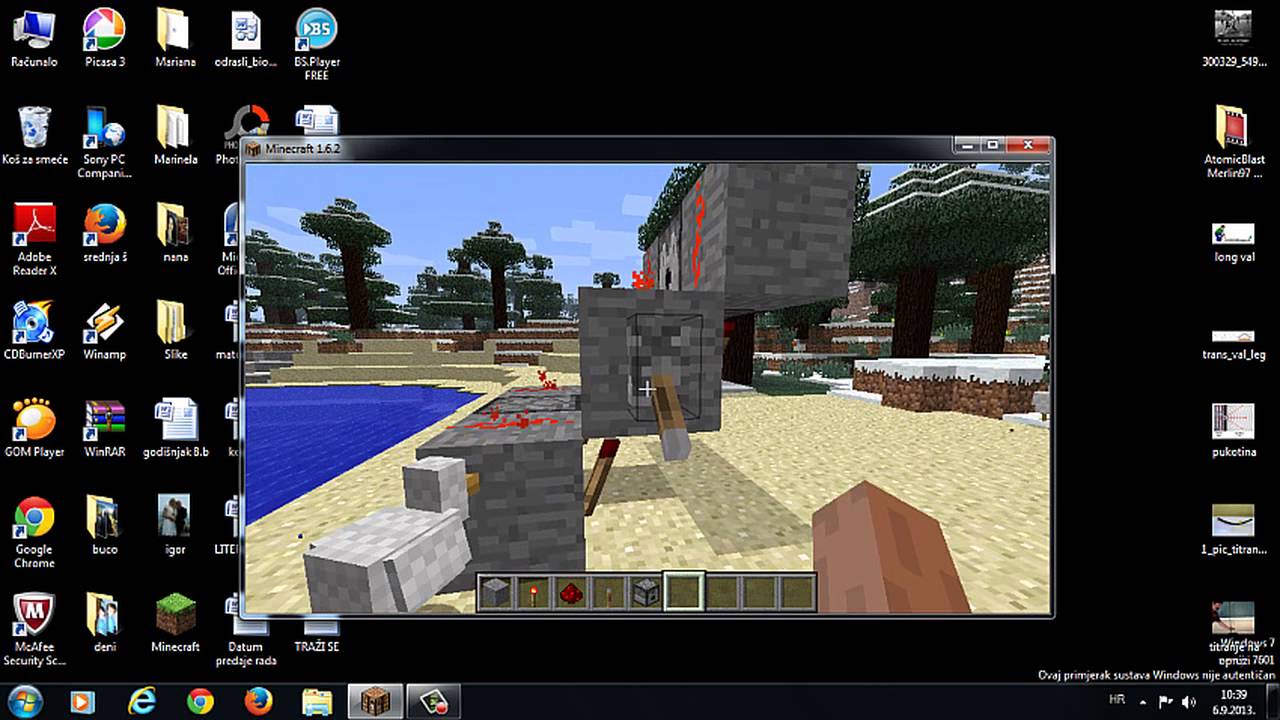This screenshot has height=720, width=1280.
Task: Open the deni folder
Action: [104, 622]
